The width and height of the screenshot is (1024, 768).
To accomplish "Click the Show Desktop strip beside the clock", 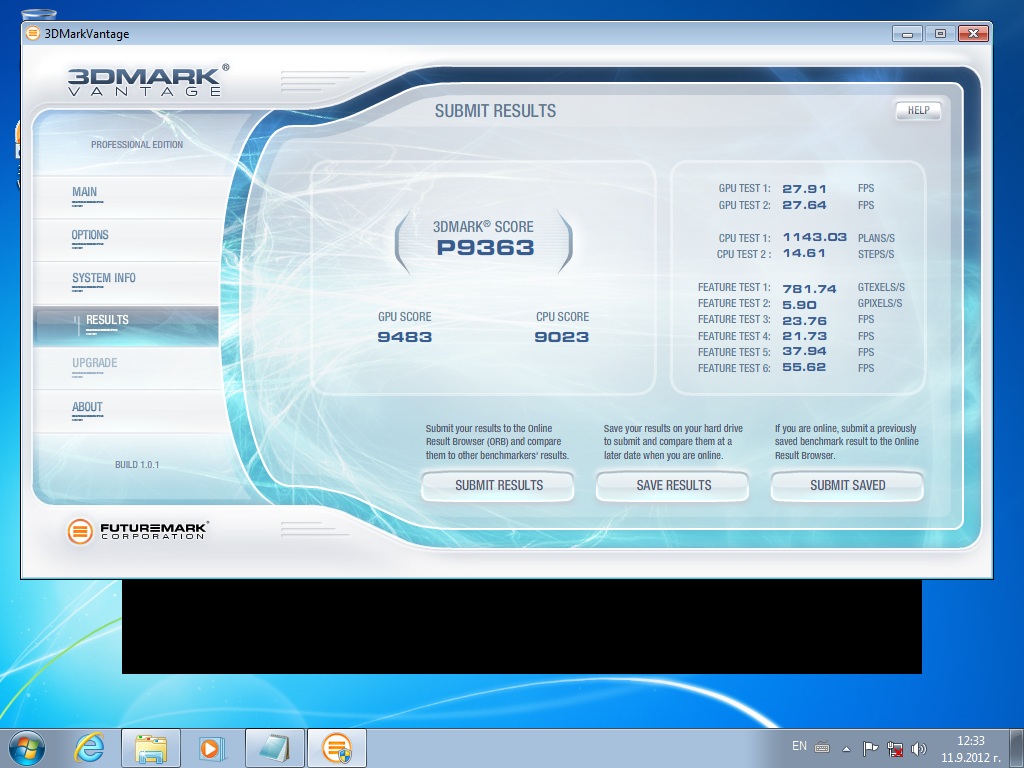I will pos(1017,748).
